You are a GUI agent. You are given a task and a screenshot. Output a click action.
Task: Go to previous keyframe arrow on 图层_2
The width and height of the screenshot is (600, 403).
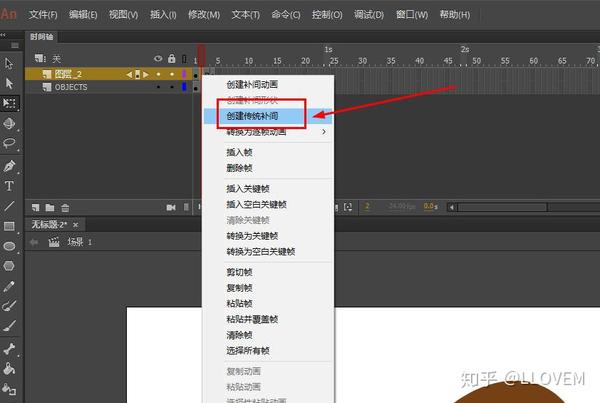pos(129,74)
